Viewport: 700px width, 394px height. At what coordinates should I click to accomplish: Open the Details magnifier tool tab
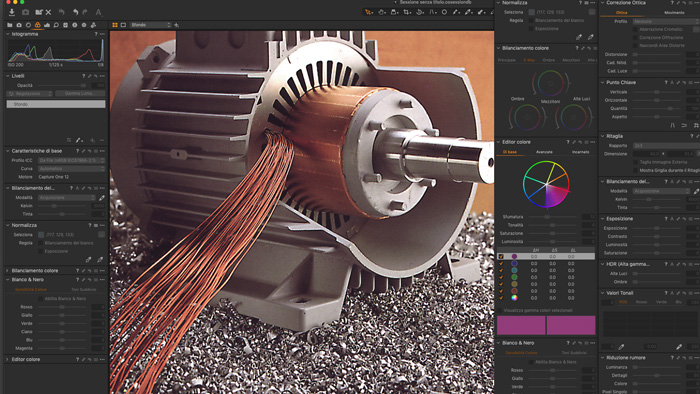click(x=56, y=25)
